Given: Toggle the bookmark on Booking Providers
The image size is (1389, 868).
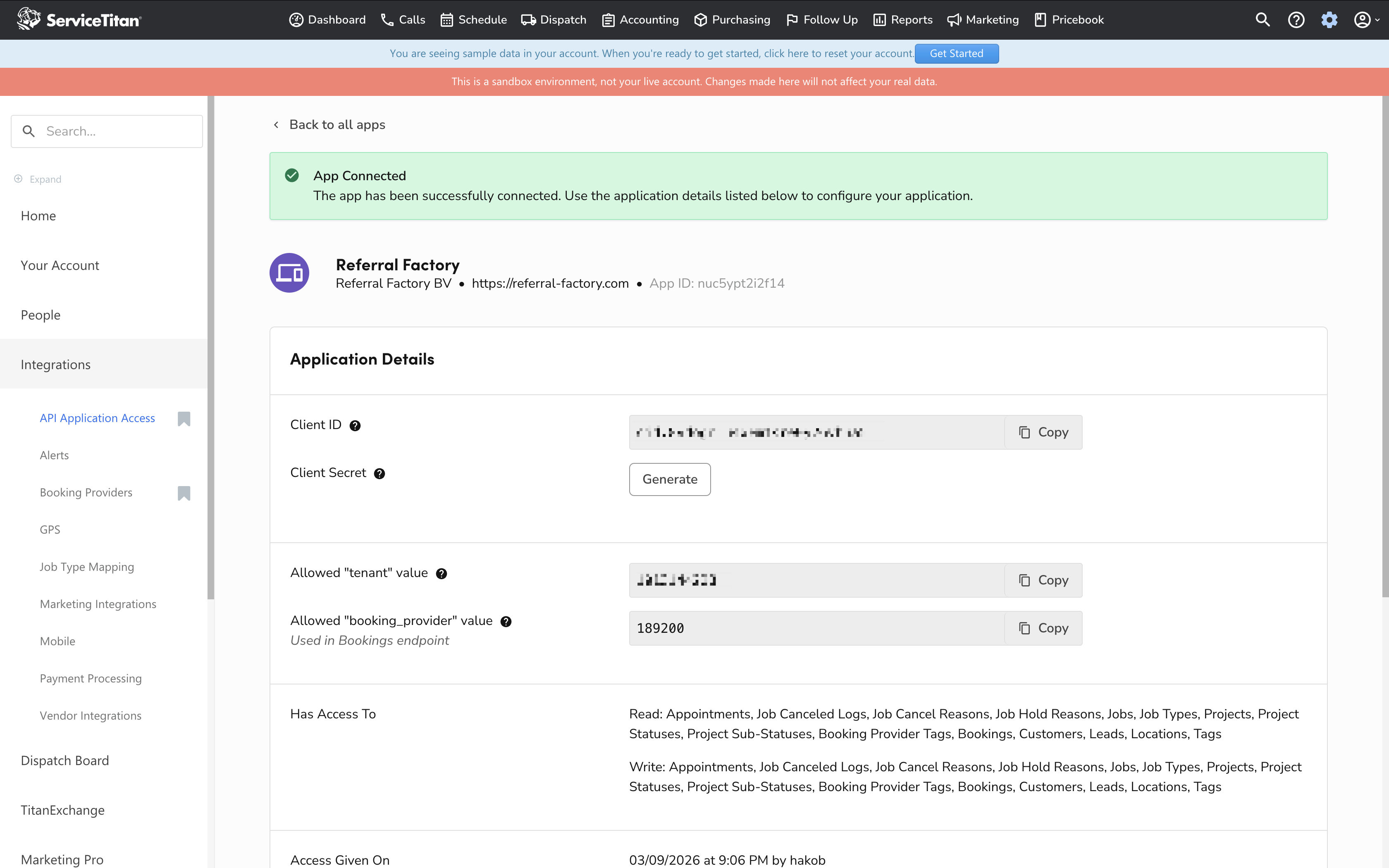Looking at the screenshot, I should [x=184, y=493].
